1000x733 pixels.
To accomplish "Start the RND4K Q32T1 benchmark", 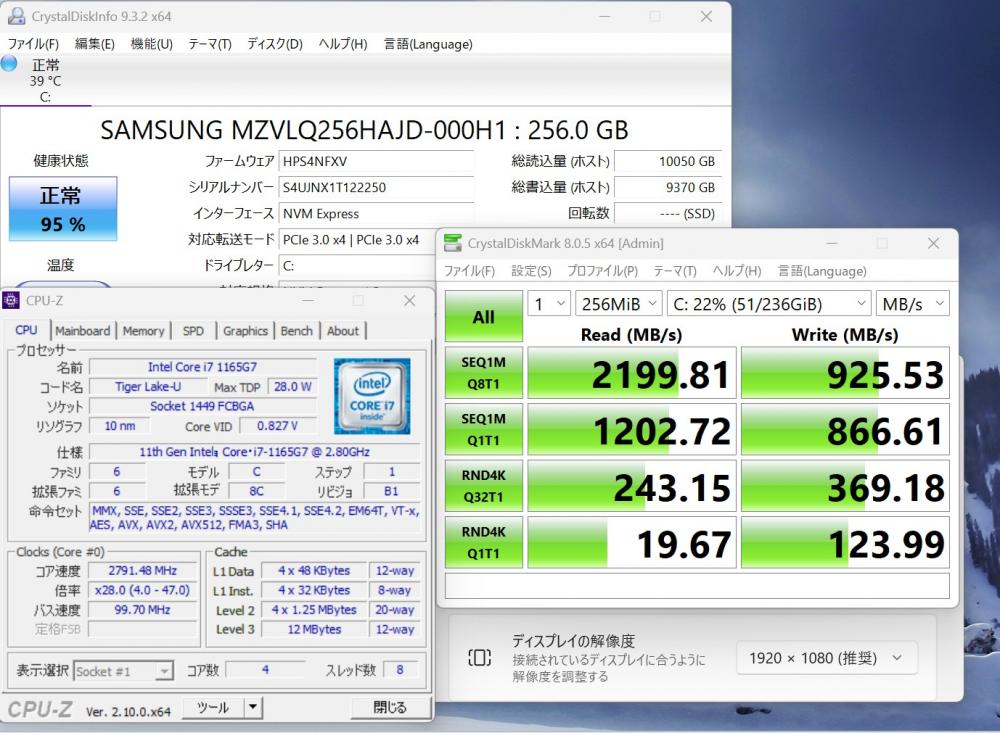I will pyautogui.click(x=483, y=486).
